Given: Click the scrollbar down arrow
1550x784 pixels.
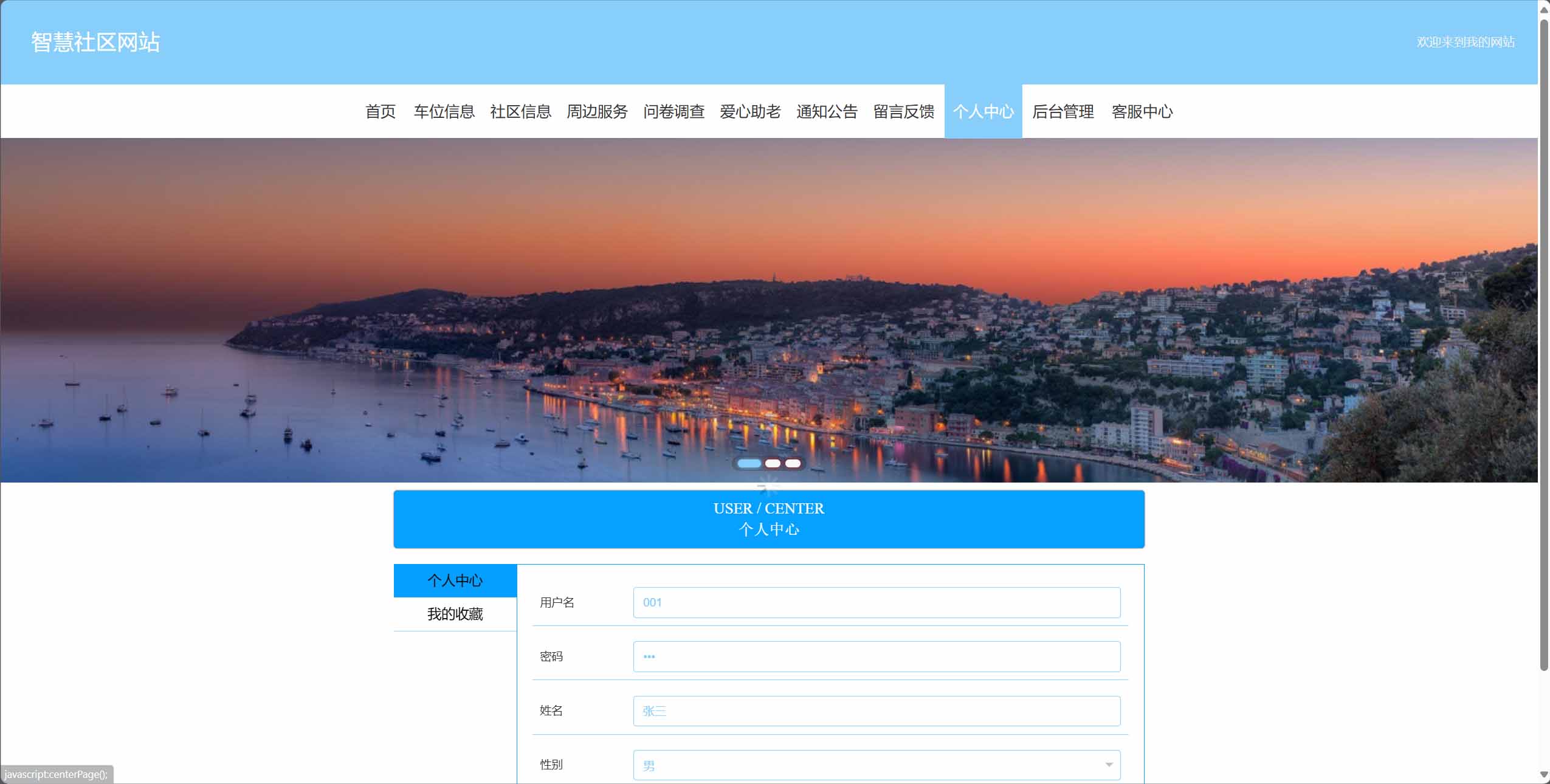Looking at the screenshot, I should 1544,775.
